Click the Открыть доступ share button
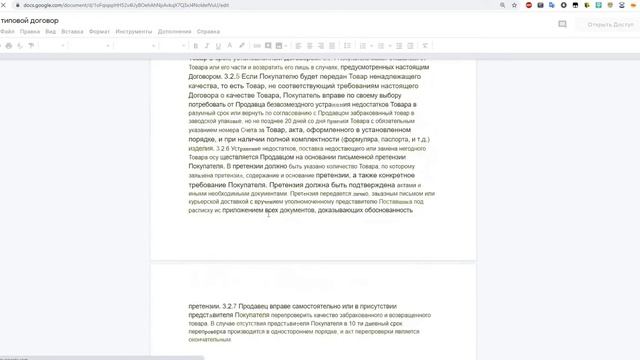This screenshot has width=640, height=360. tap(609, 25)
